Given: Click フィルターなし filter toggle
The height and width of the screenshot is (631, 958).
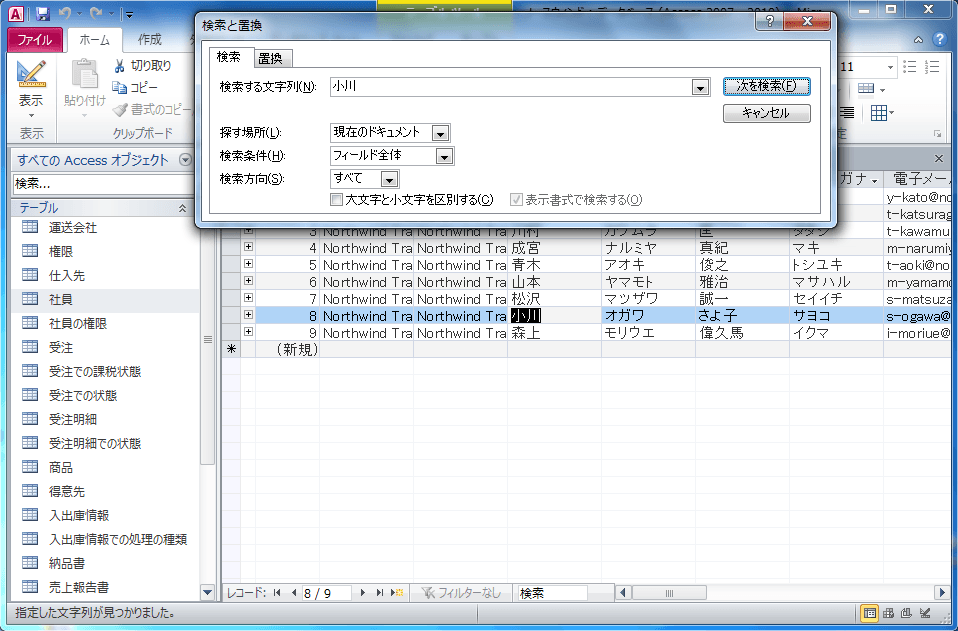Looking at the screenshot, I should pos(461,593).
